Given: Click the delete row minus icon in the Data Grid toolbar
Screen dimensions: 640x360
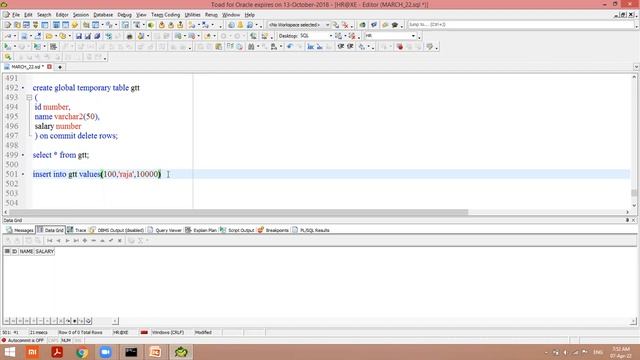Looking at the screenshot, I should pos(93,240).
